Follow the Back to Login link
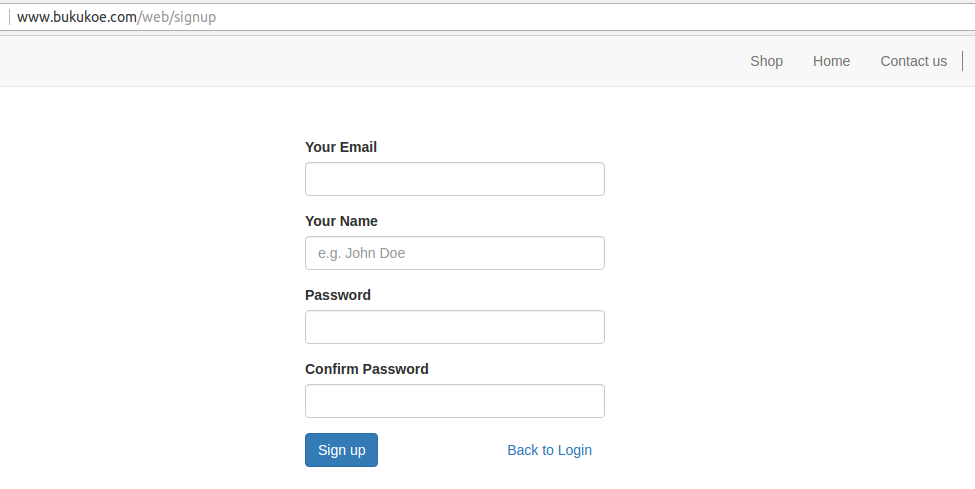Image resolution: width=975 pixels, height=489 pixels. point(549,450)
